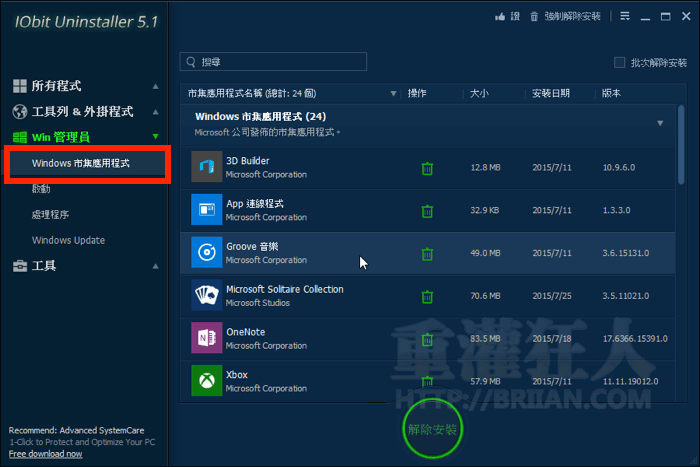Open Windows Update in the sidebar
The width and height of the screenshot is (700, 467).
click(x=68, y=240)
